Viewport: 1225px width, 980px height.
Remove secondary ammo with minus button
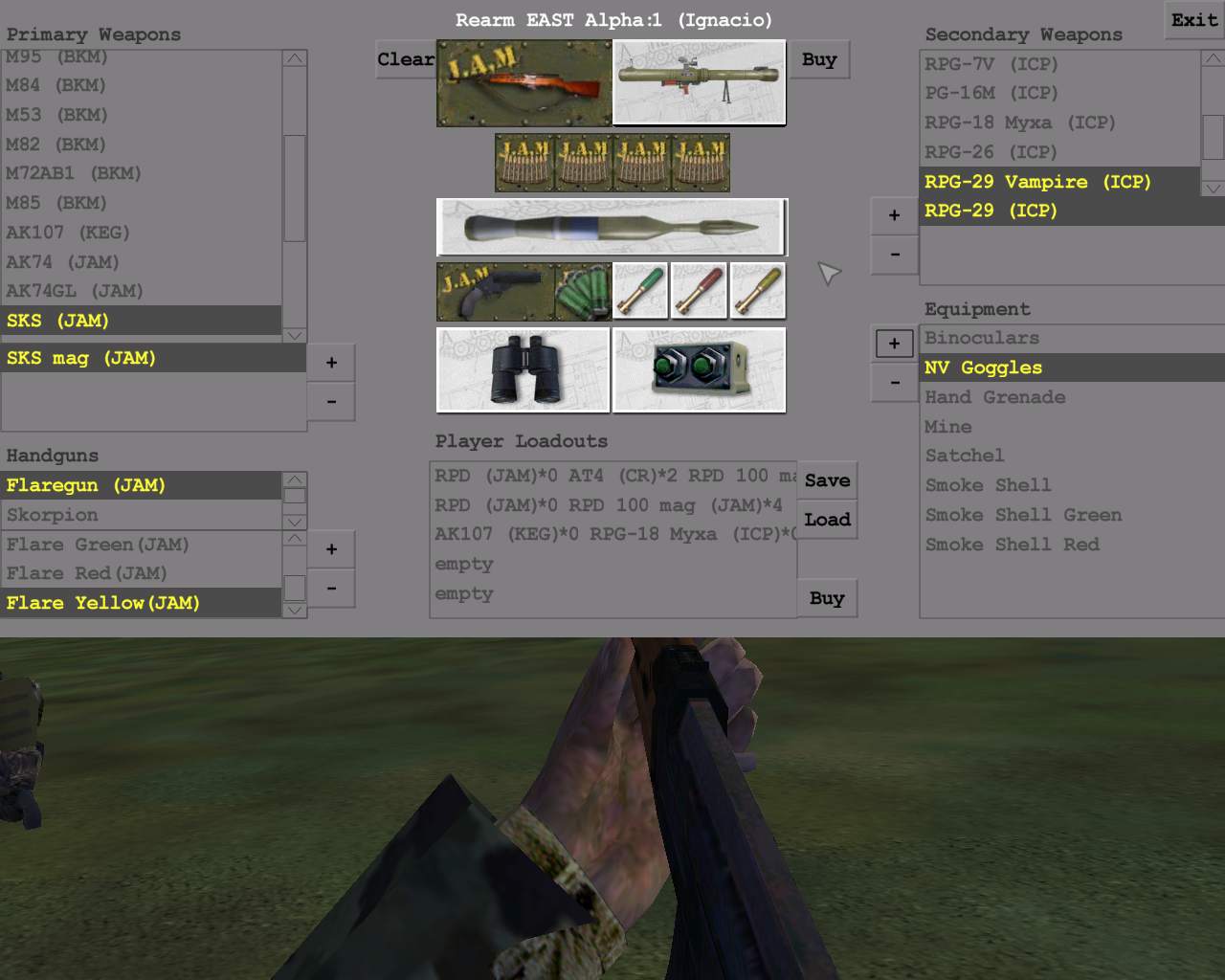coord(894,255)
